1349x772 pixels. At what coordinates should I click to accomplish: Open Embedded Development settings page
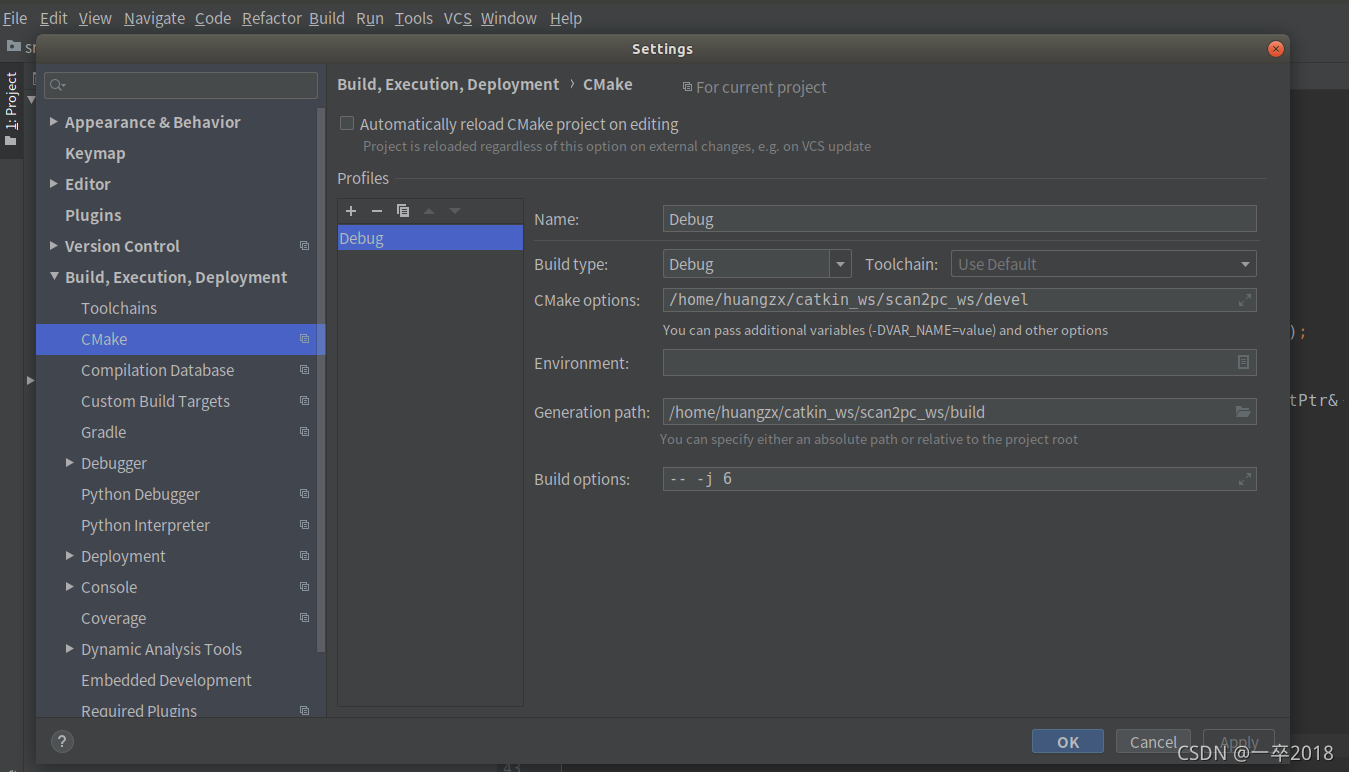[x=166, y=680]
